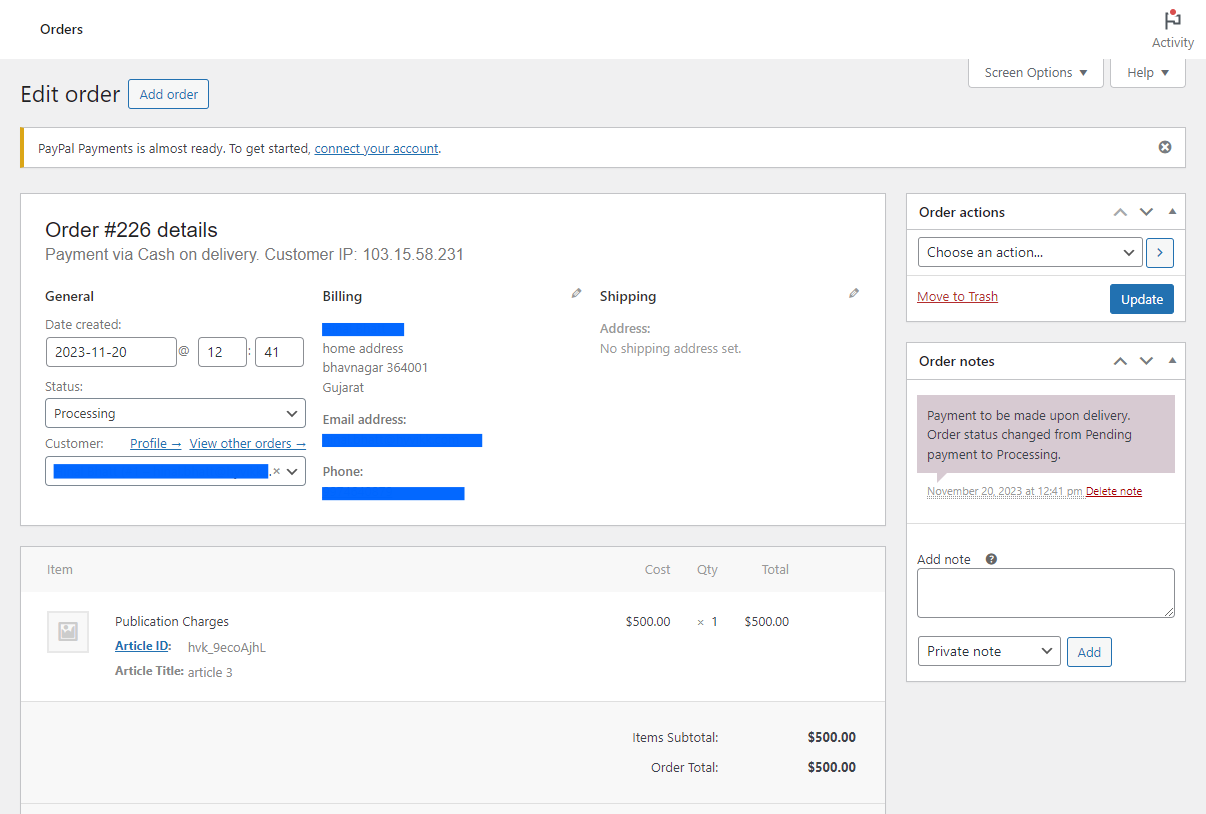Screen dimensions: 1206x814
Task: Click the Orders menu item
Action: pos(61,29)
